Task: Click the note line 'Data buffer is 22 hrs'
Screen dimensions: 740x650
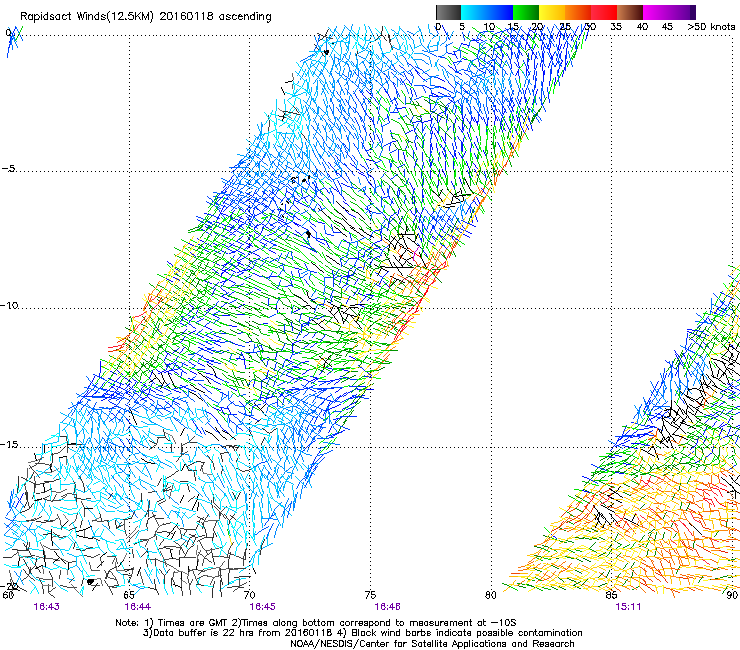Action: (x=363, y=633)
